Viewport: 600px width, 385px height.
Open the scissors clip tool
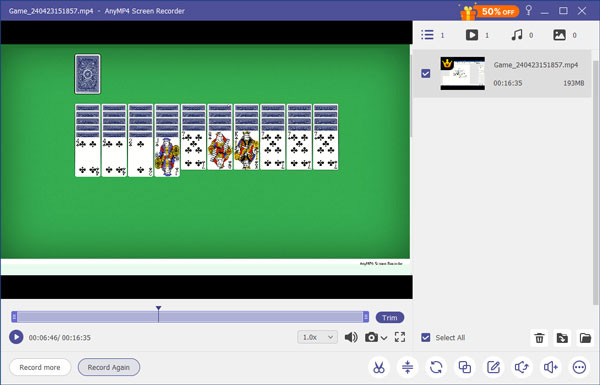tap(379, 367)
